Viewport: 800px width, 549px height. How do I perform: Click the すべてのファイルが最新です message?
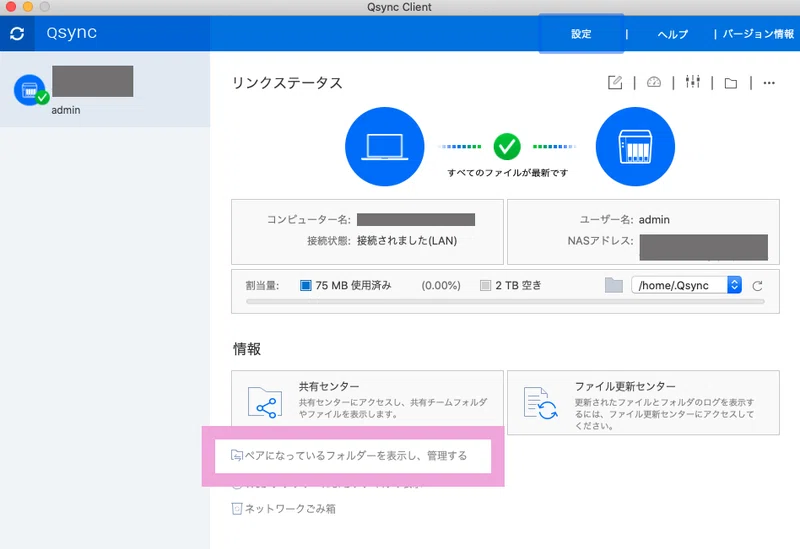508,173
